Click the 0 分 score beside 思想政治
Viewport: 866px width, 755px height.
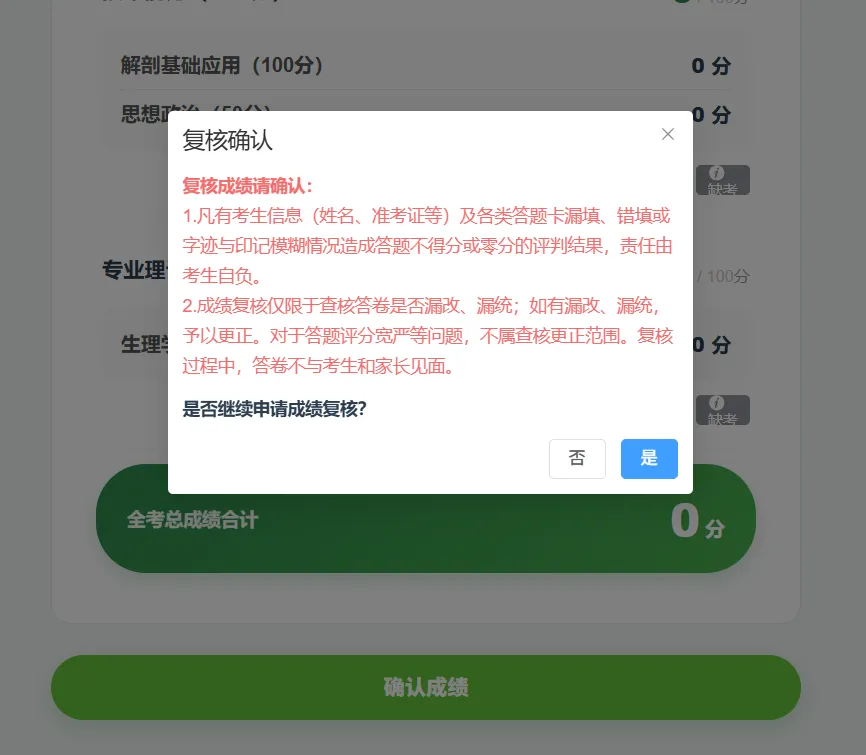[712, 115]
